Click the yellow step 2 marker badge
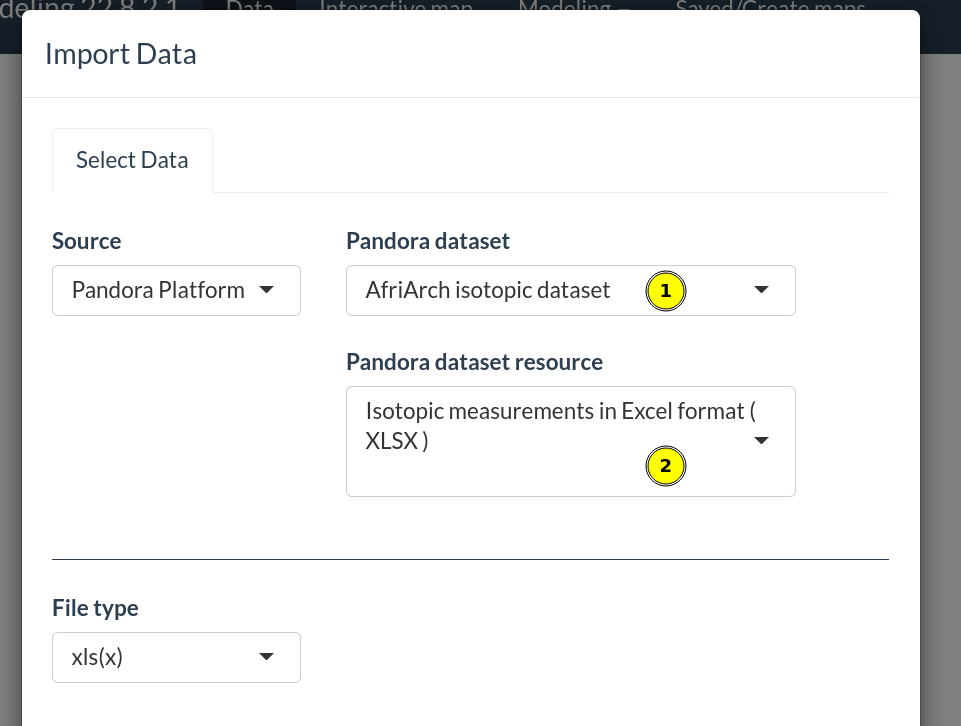The image size is (961, 726). point(666,466)
